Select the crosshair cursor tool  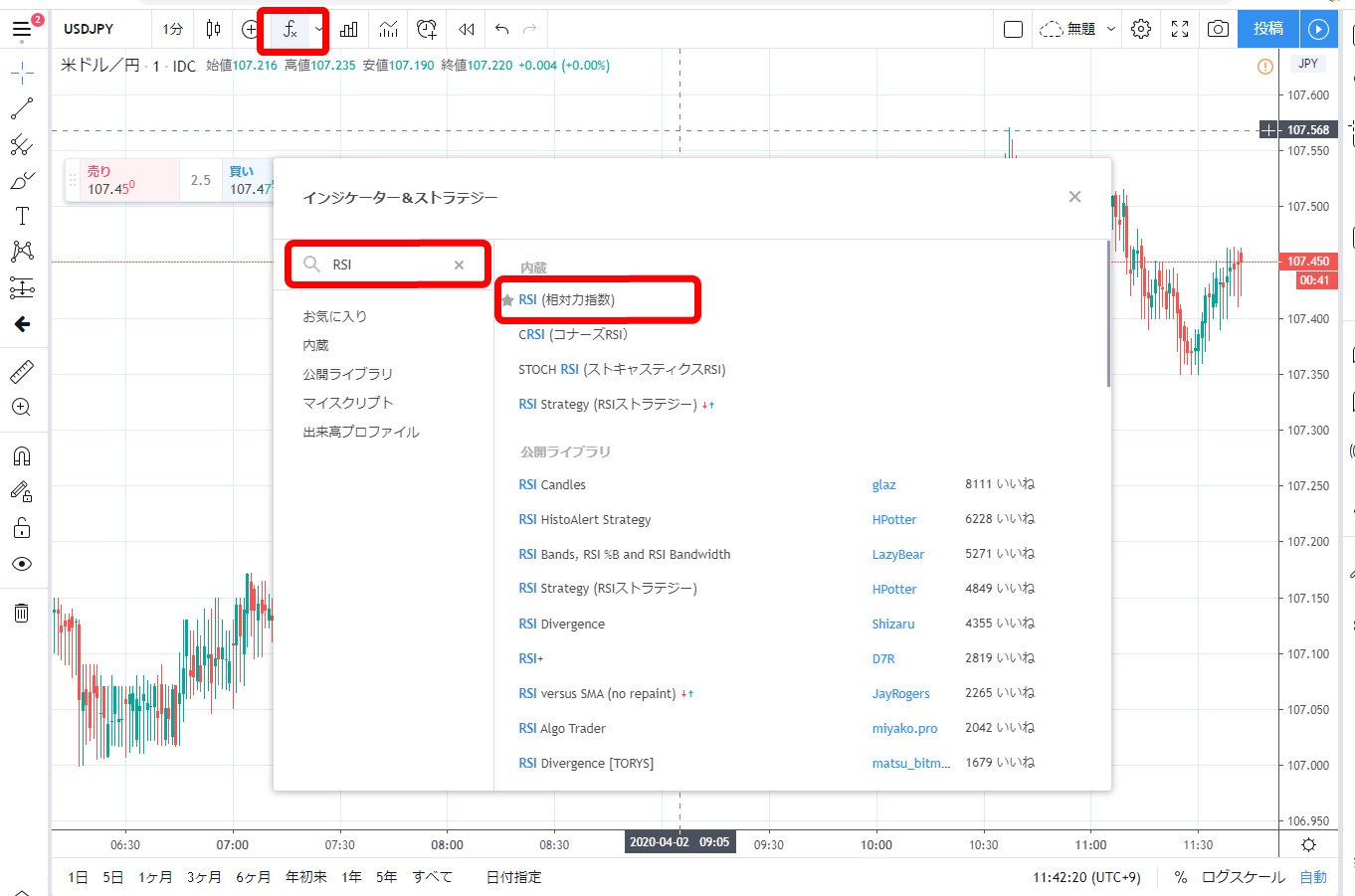(x=22, y=73)
